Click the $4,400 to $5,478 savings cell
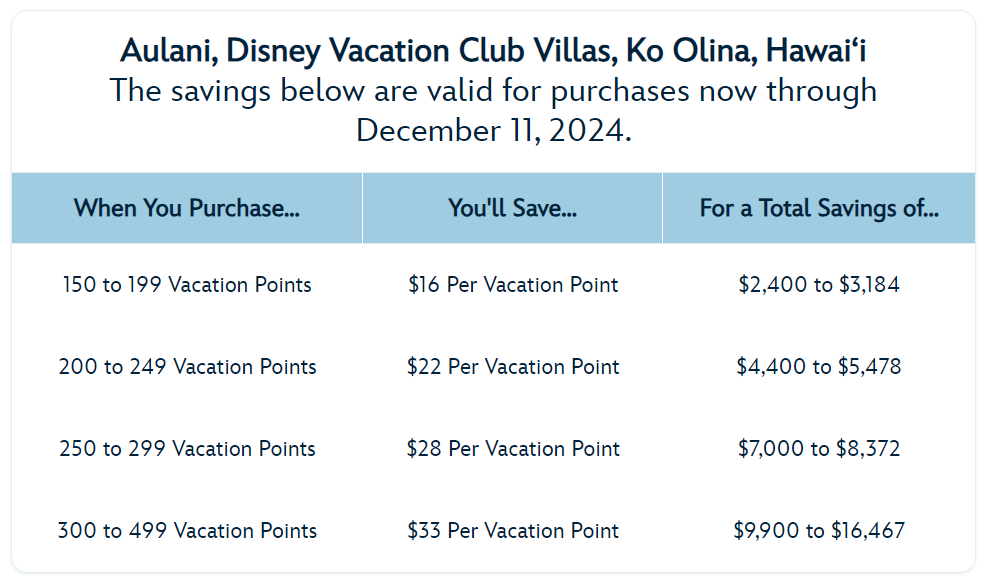 click(x=819, y=367)
